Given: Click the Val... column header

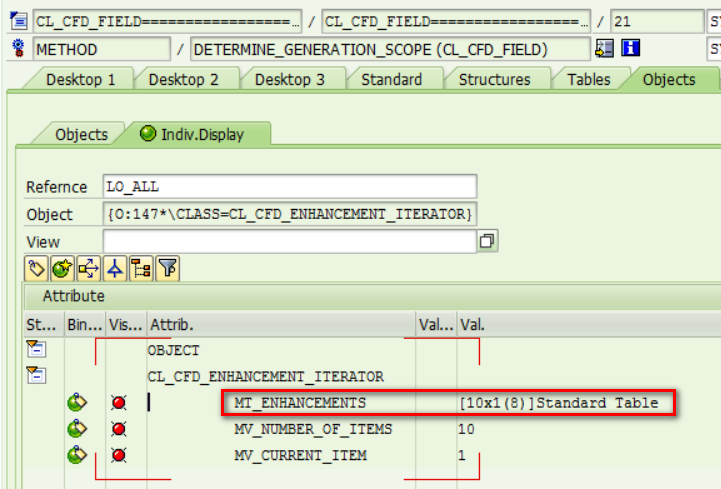Looking at the screenshot, I should tap(436, 325).
